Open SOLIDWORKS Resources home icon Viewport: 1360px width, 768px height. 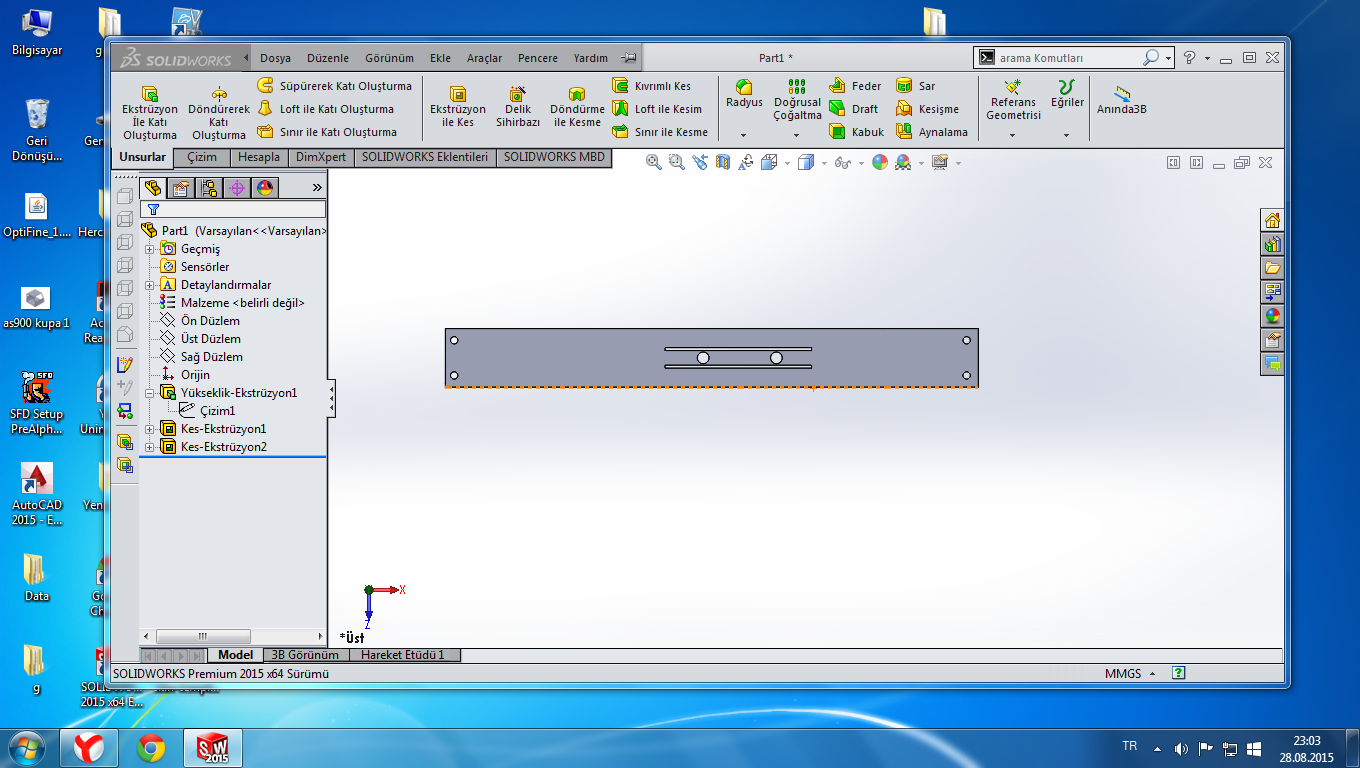(x=1272, y=220)
